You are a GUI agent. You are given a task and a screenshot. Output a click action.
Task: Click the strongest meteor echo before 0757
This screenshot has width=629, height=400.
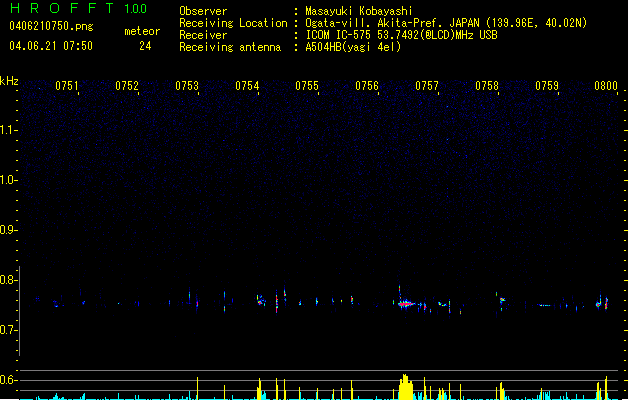click(407, 304)
